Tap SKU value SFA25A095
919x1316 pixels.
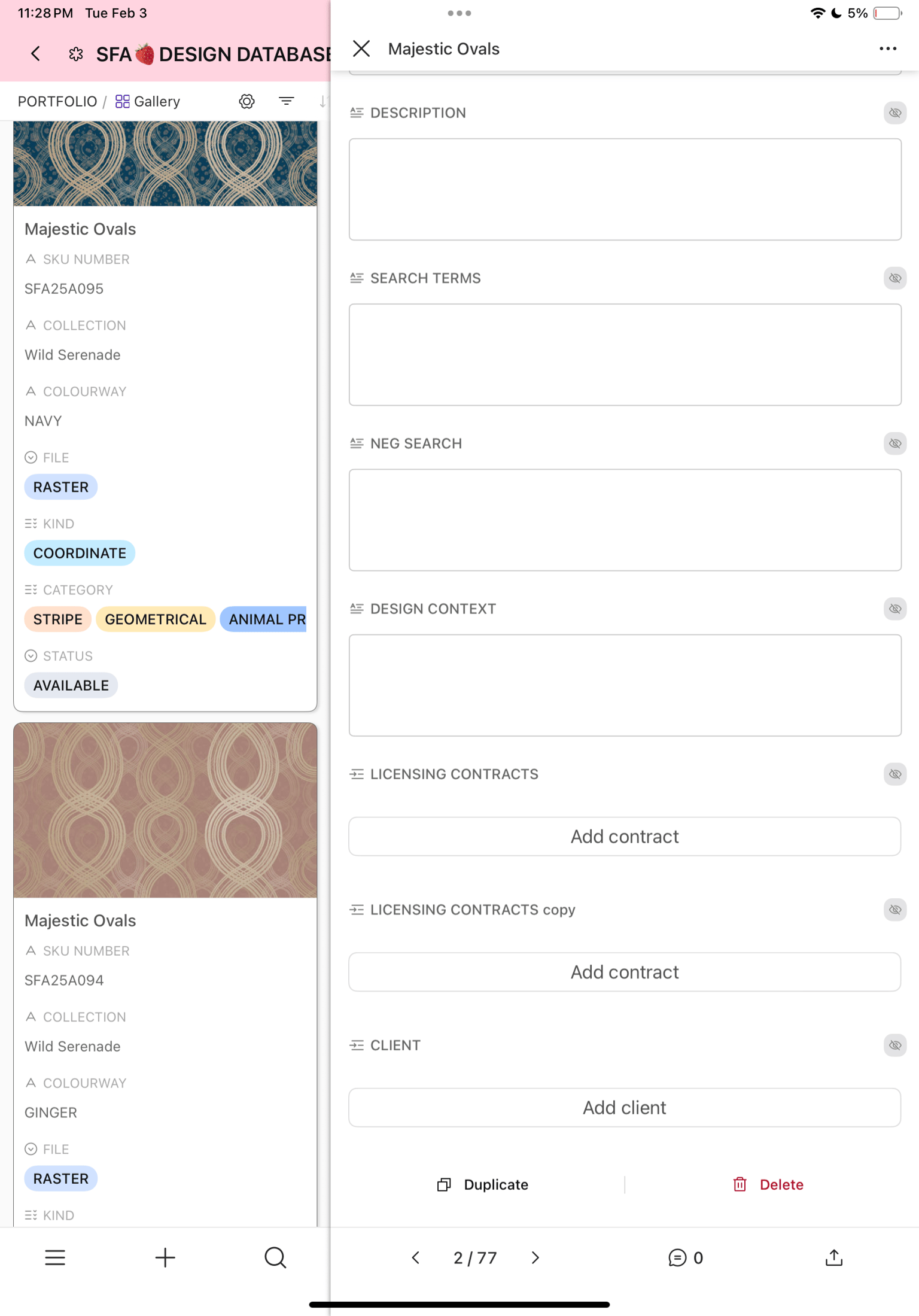(x=64, y=288)
